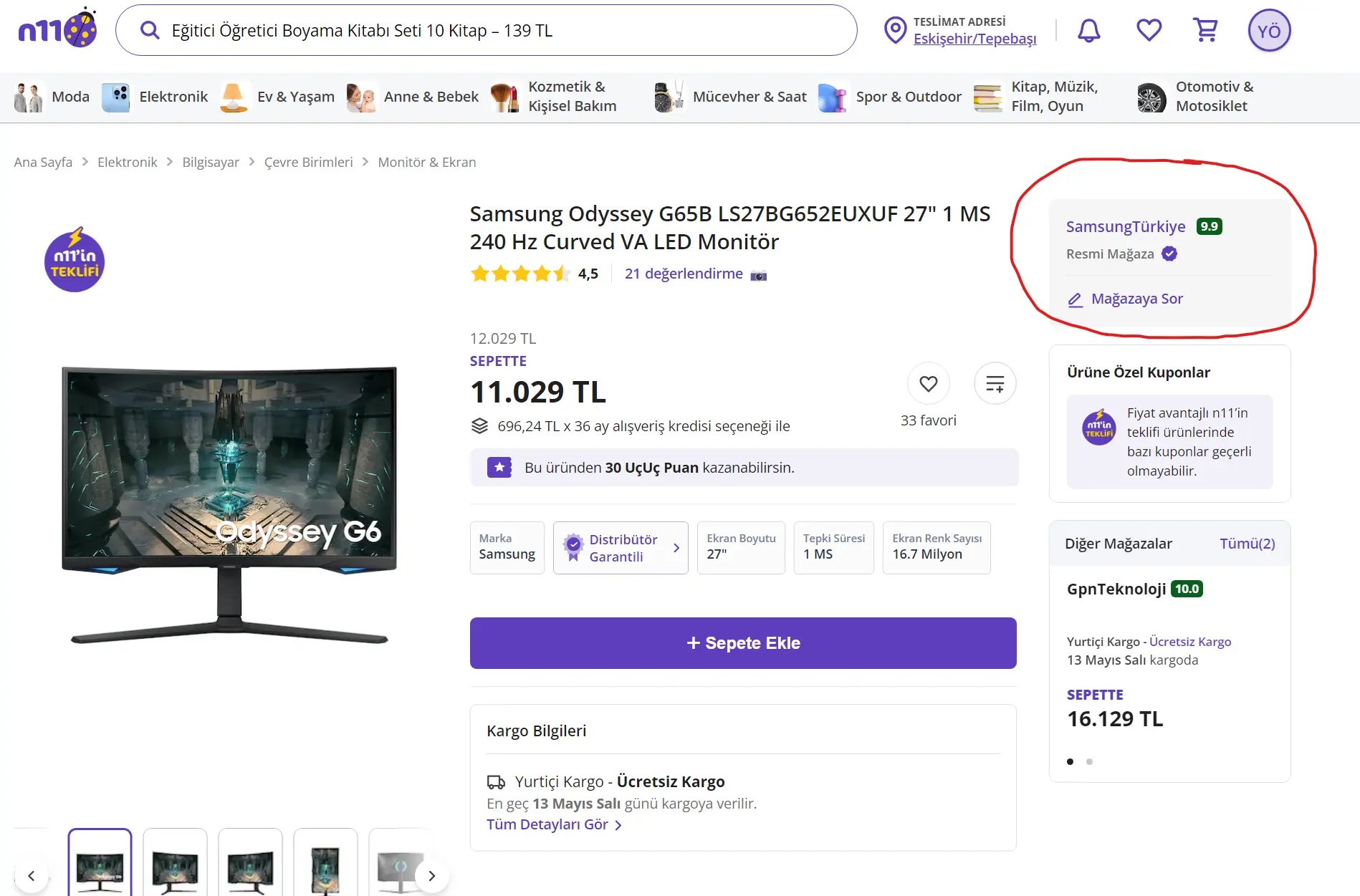Viewport: 1360px width, 896px height.
Task: Click the Otomotiv tire icon
Action: (1151, 97)
